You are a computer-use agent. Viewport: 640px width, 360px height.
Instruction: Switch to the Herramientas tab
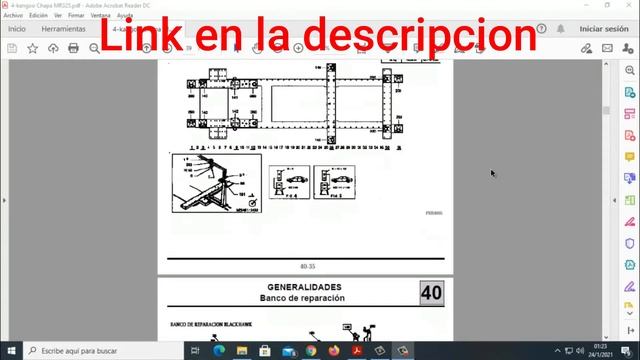tap(64, 29)
